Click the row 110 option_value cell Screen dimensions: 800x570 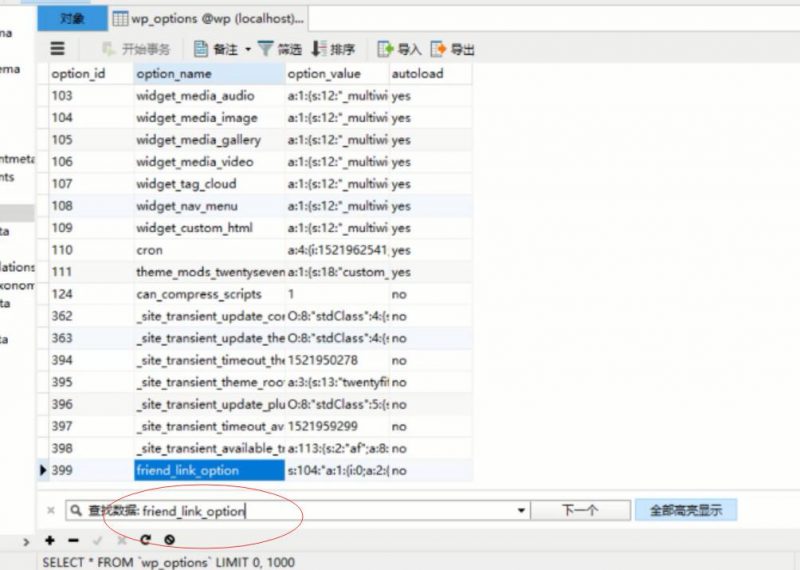coord(337,250)
